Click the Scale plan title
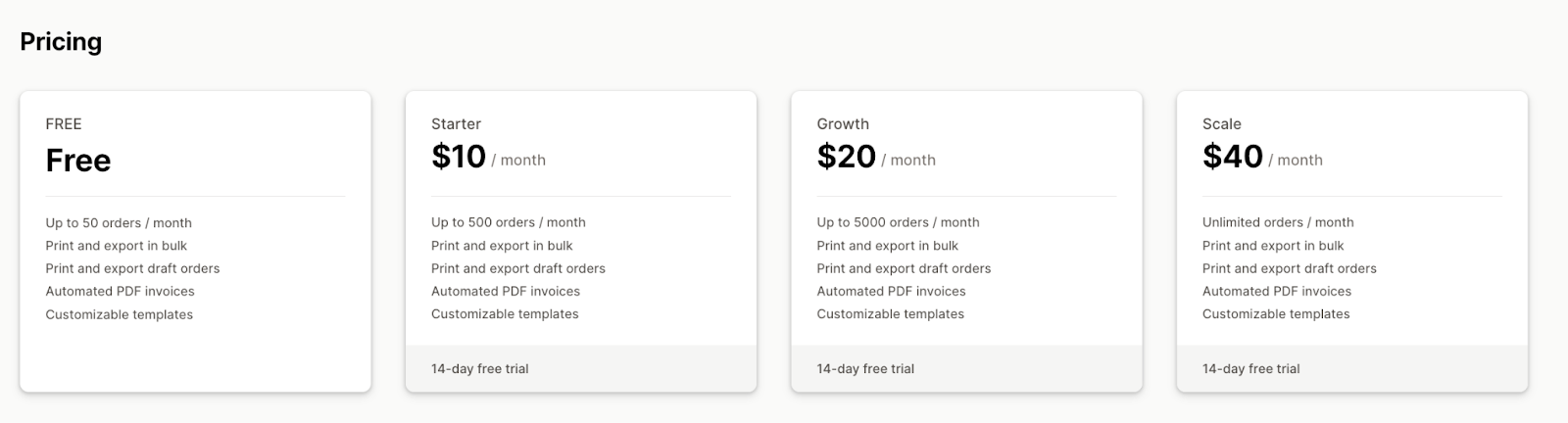1568x423 pixels. tap(1221, 124)
